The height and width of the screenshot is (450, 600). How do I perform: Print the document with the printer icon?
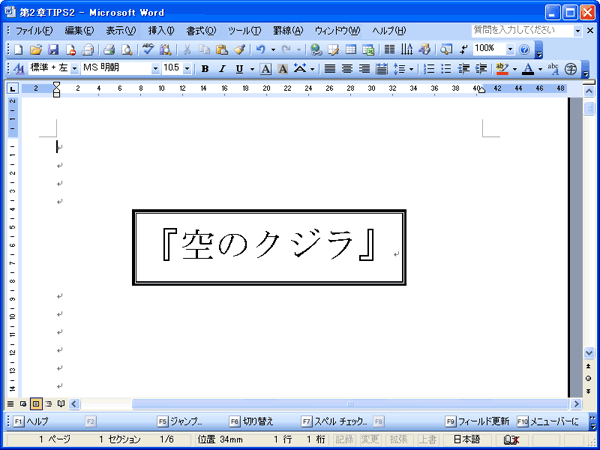[x=109, y=49]
